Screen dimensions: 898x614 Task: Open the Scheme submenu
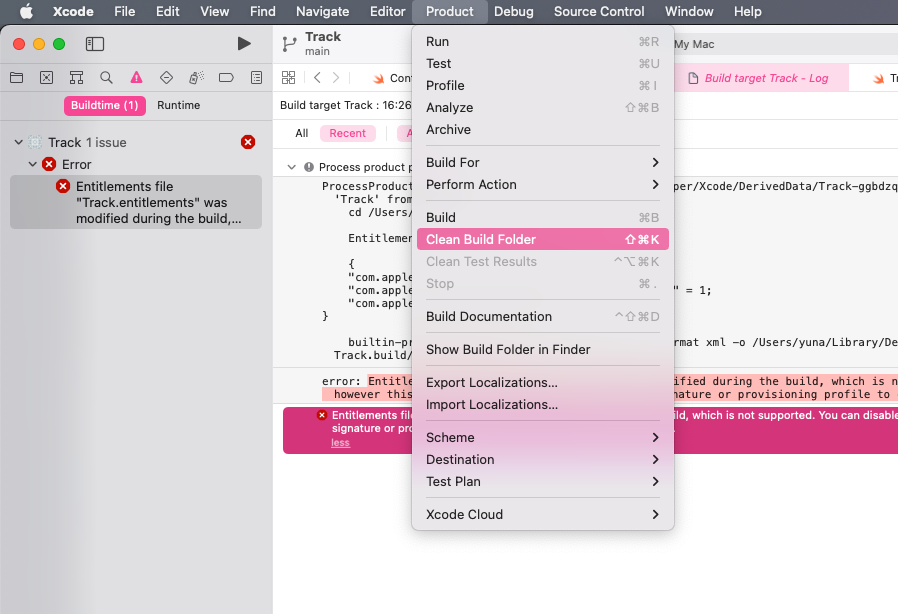coord(450,437)
